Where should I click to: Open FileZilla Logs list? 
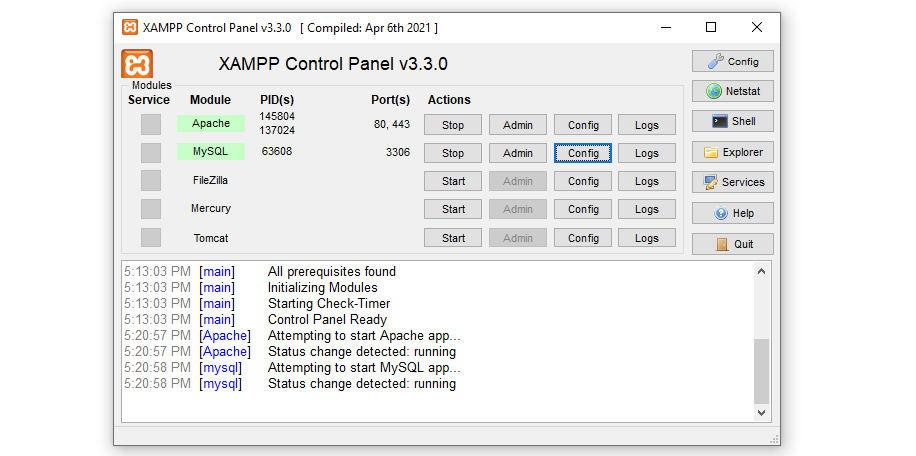click(647, 181)
